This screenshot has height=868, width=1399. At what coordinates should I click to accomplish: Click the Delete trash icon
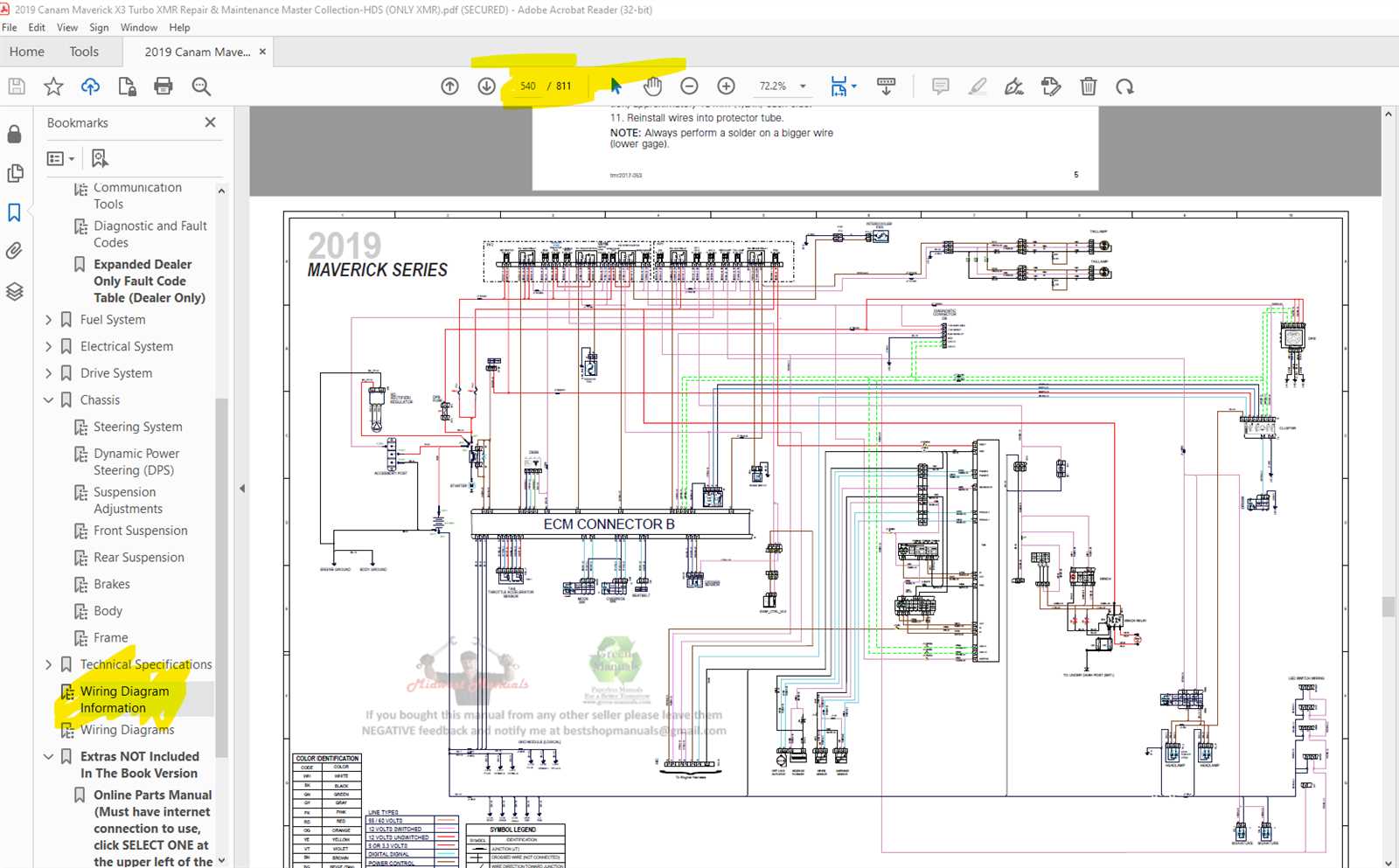click(1088, 86)
